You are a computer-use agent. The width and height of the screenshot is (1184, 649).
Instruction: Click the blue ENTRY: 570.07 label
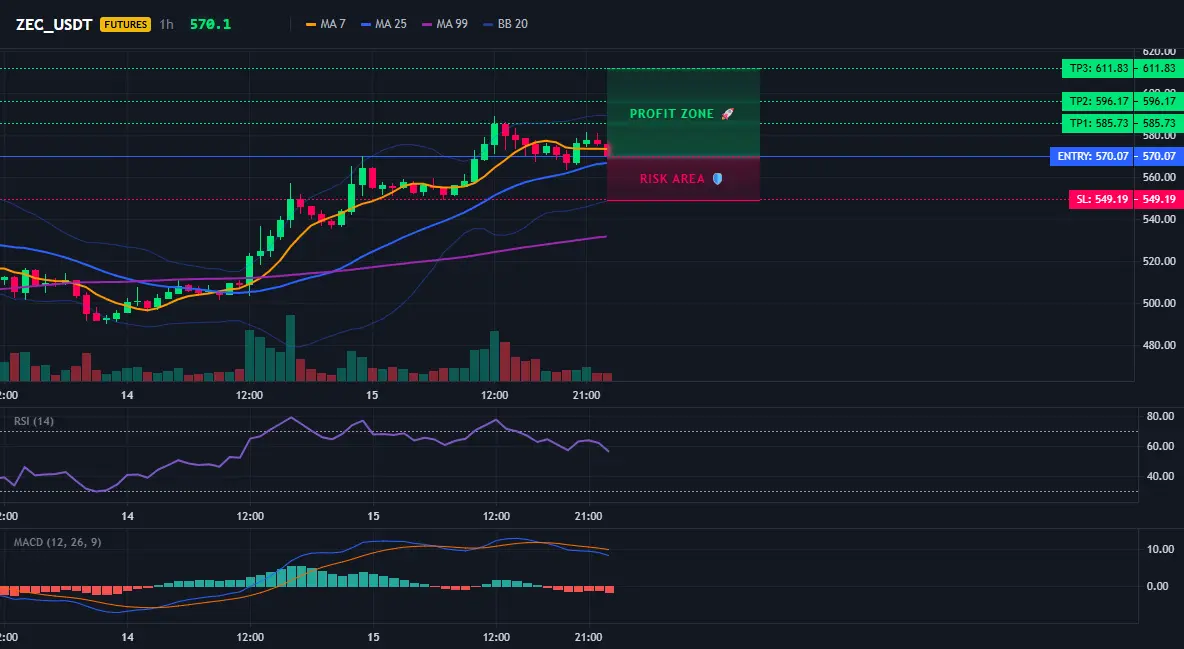tap(1092, 156)
